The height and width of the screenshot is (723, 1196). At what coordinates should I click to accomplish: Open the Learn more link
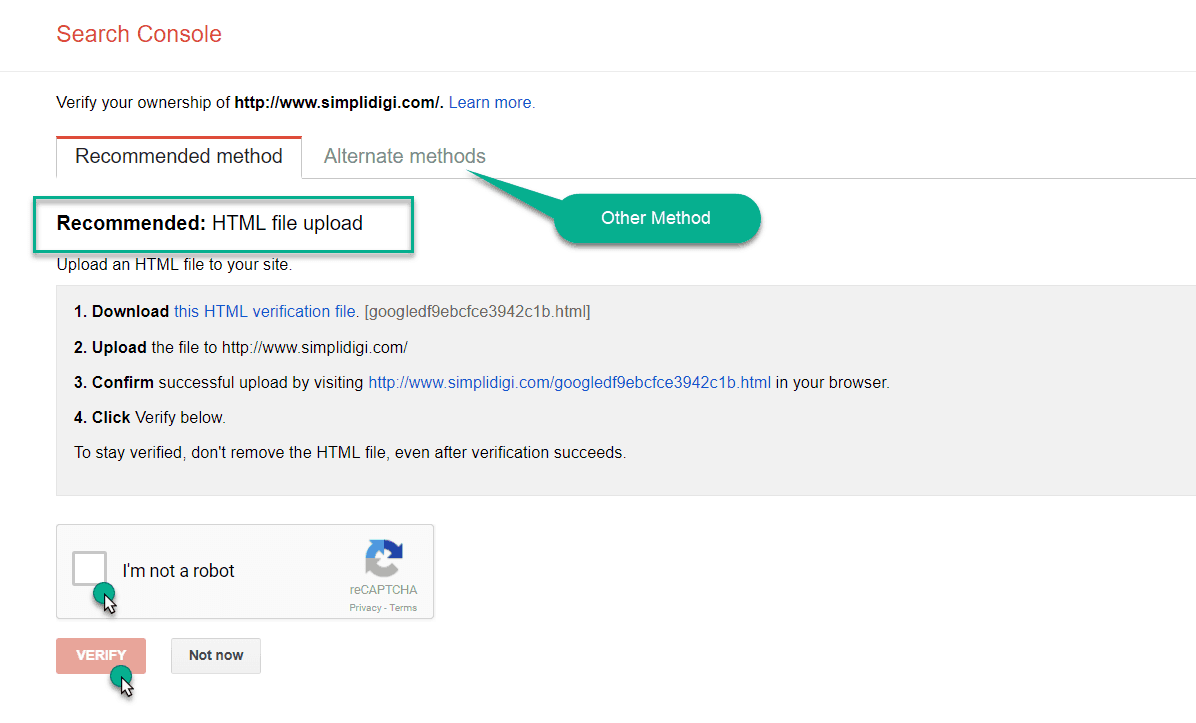tap(490, 102)
